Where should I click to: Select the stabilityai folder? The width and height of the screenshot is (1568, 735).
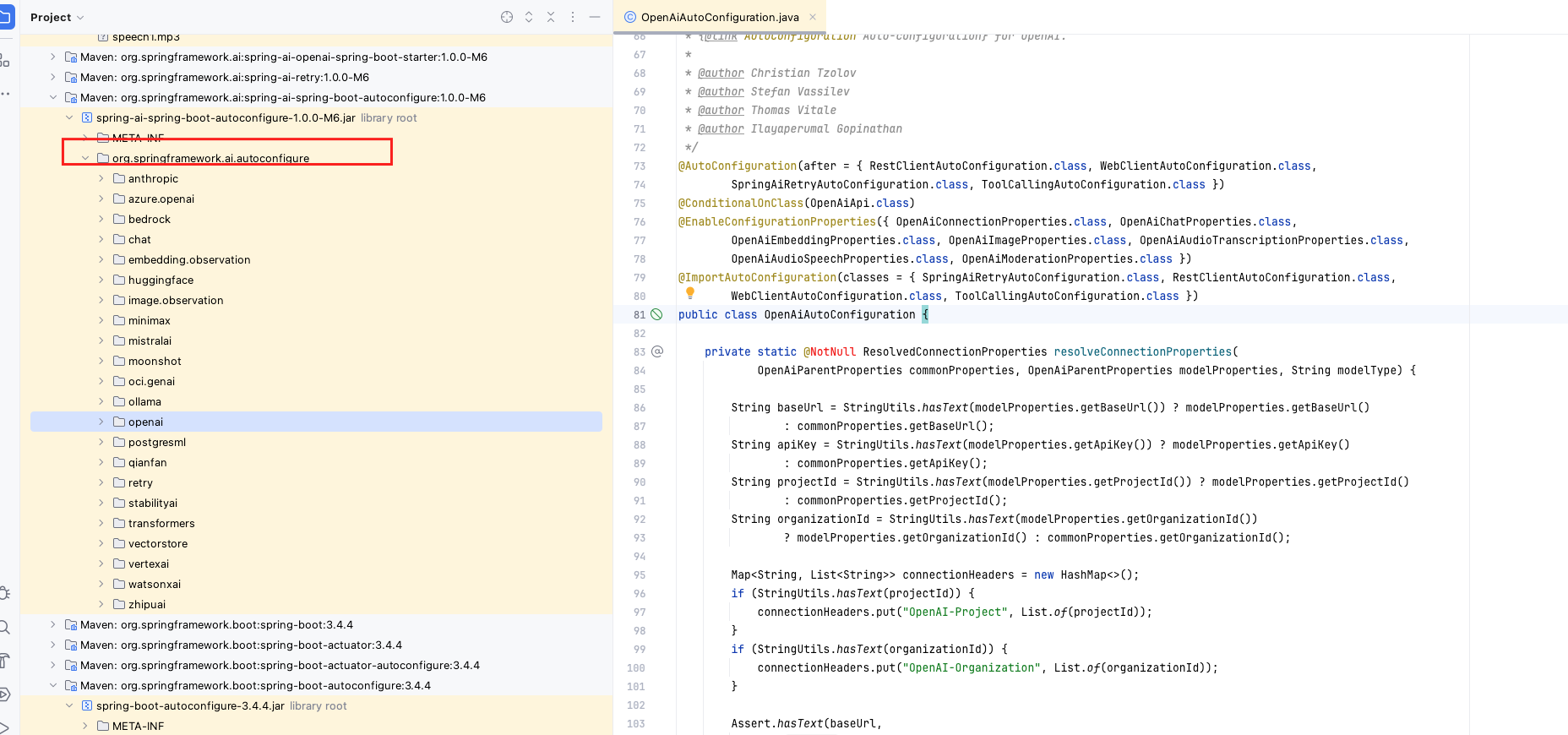tap(153, 504)
